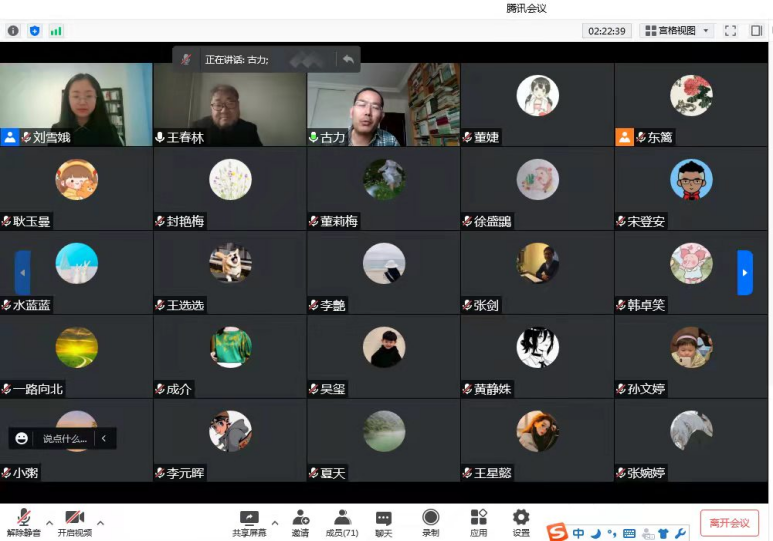The width and height of the screenshot is (773, 541).
Task: Open meeting settings (设置) gear
Action: point(521,522)
